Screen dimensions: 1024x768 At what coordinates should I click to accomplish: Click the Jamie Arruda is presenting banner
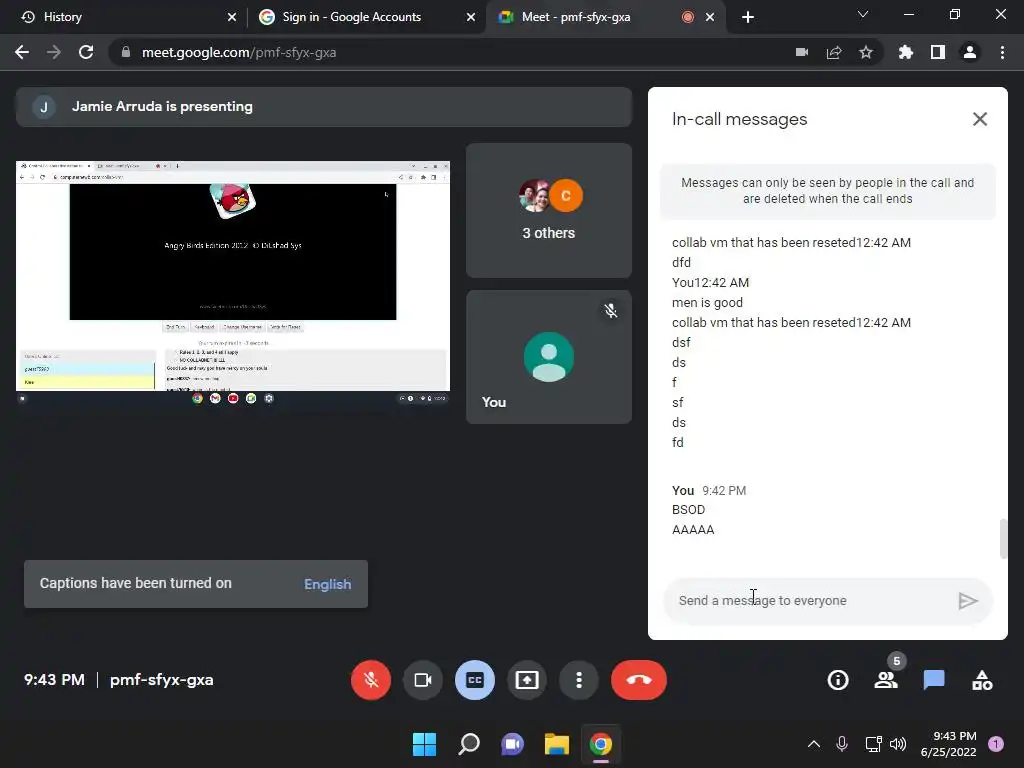(x=324, y=106)
